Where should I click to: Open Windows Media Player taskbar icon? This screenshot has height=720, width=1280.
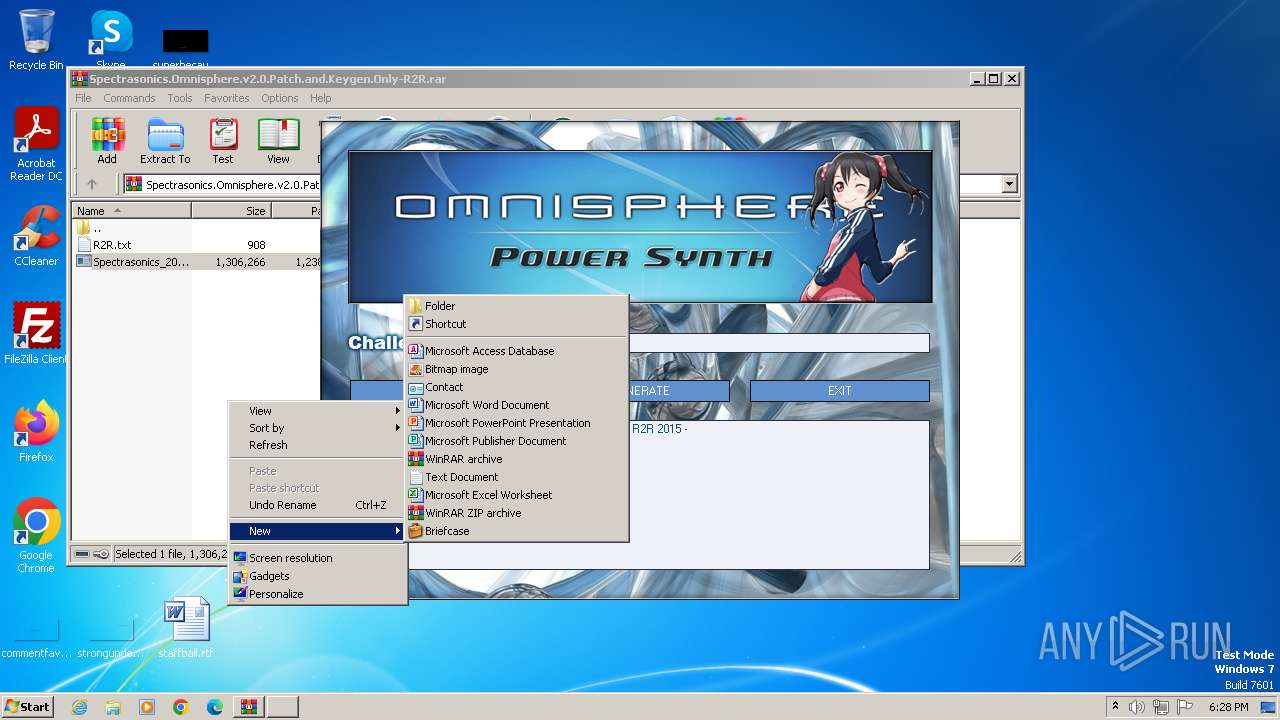(147, 707)
